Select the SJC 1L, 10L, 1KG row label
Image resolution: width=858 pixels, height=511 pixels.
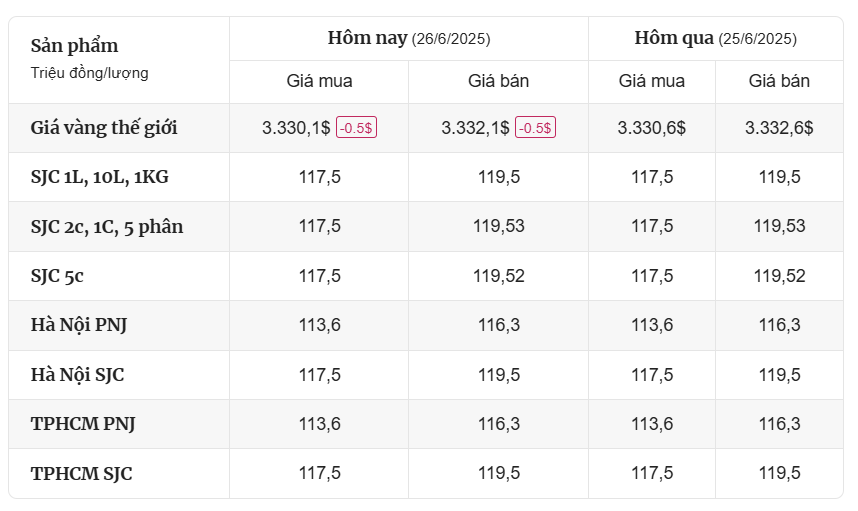pos(100,177)
